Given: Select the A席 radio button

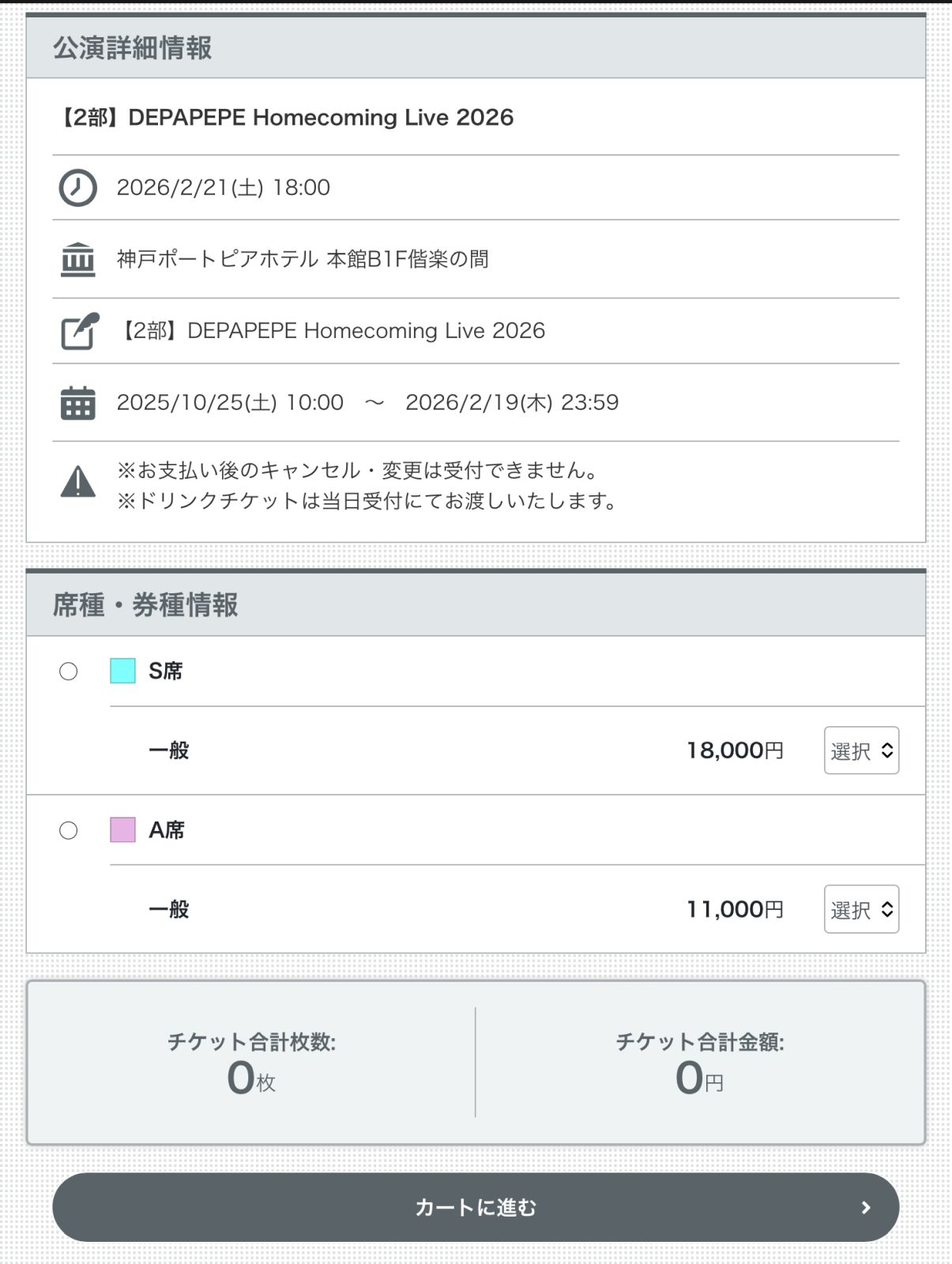Looking at the screenshot, I should coord(69,830).
